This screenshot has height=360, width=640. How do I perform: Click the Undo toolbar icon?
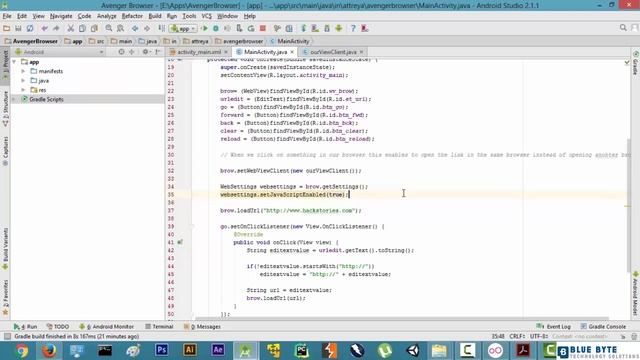click(x=44, y=28)
